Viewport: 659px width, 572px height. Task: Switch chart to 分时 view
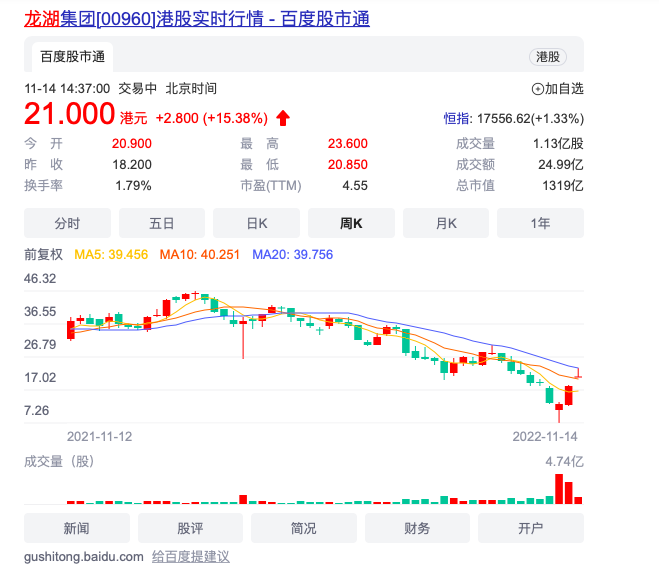point(67,223)
